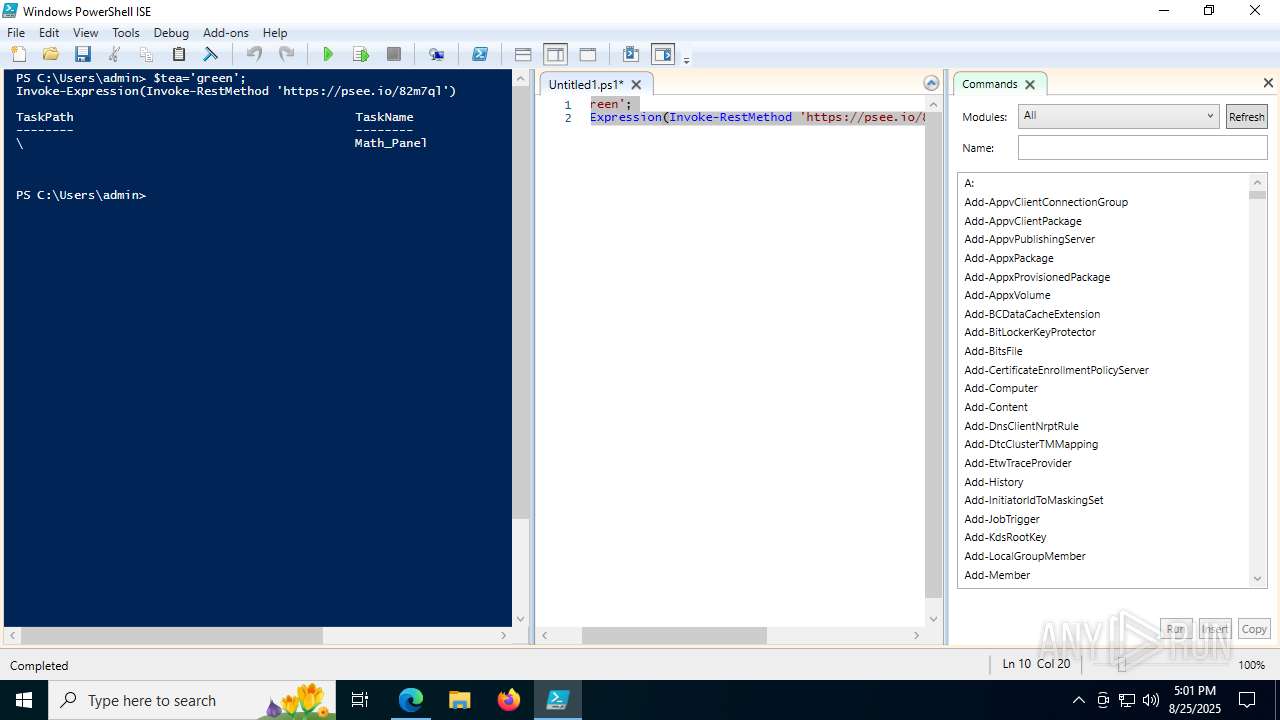
Task: Toggle the Show Command Add-on icon
Action: pyautogui.click(x=662, y=54)
